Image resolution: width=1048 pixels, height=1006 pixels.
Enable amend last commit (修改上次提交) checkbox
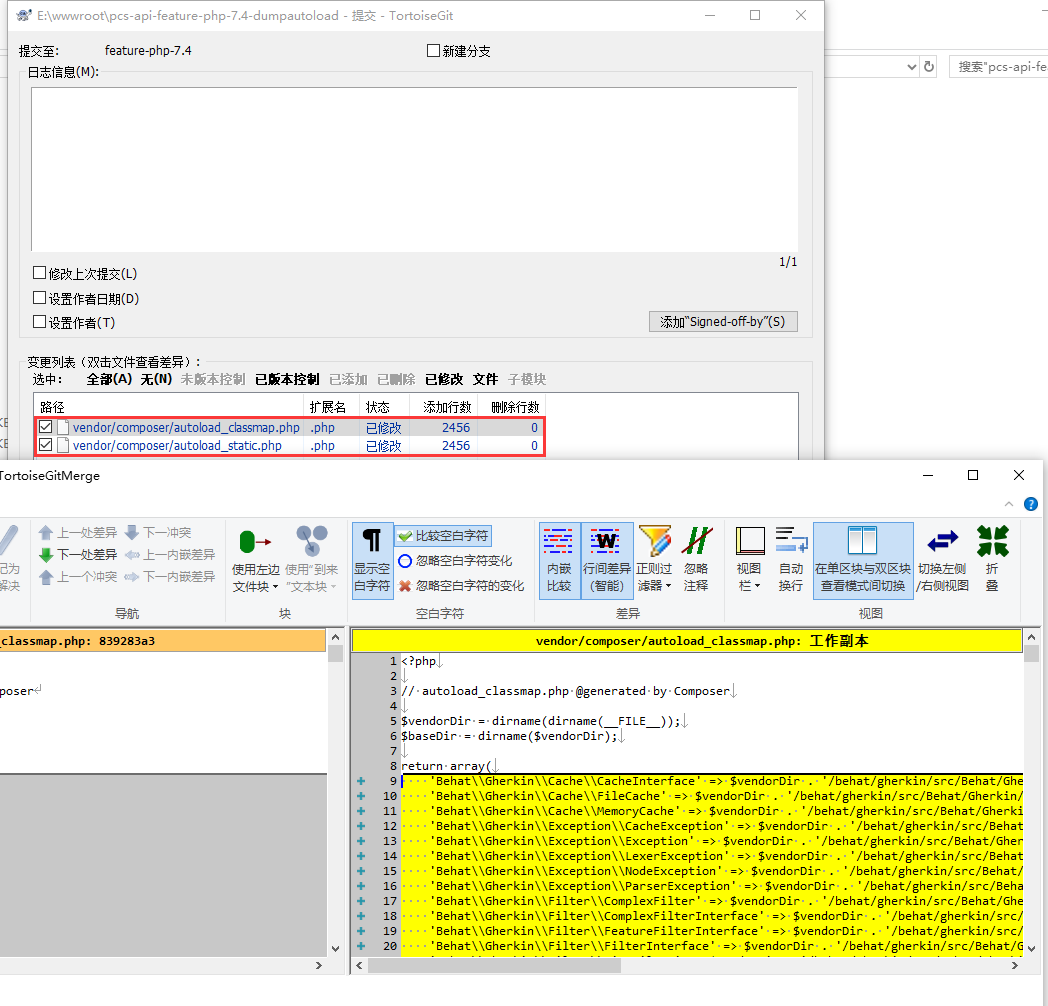(40, 273)
